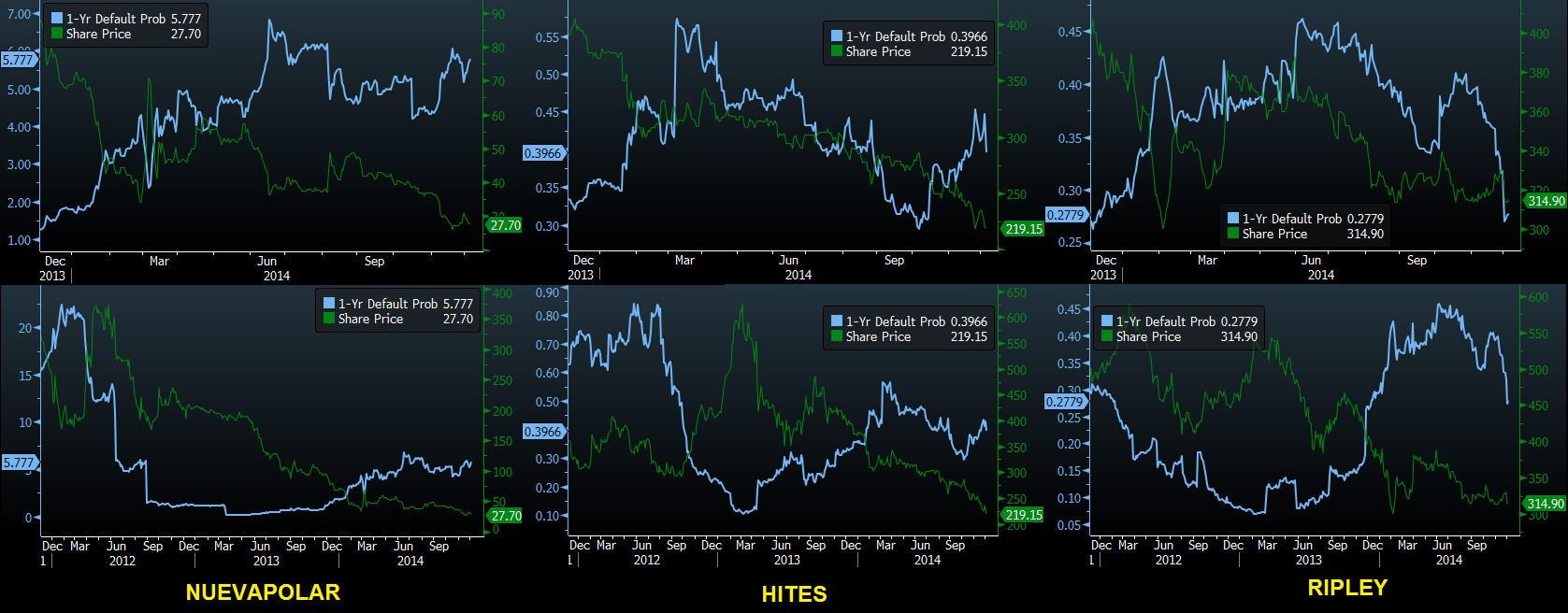The image size is (1568, 613).
Task: Click the 2012 year label under lower NUEVAPOLAR chart
Action: (122, 561)
